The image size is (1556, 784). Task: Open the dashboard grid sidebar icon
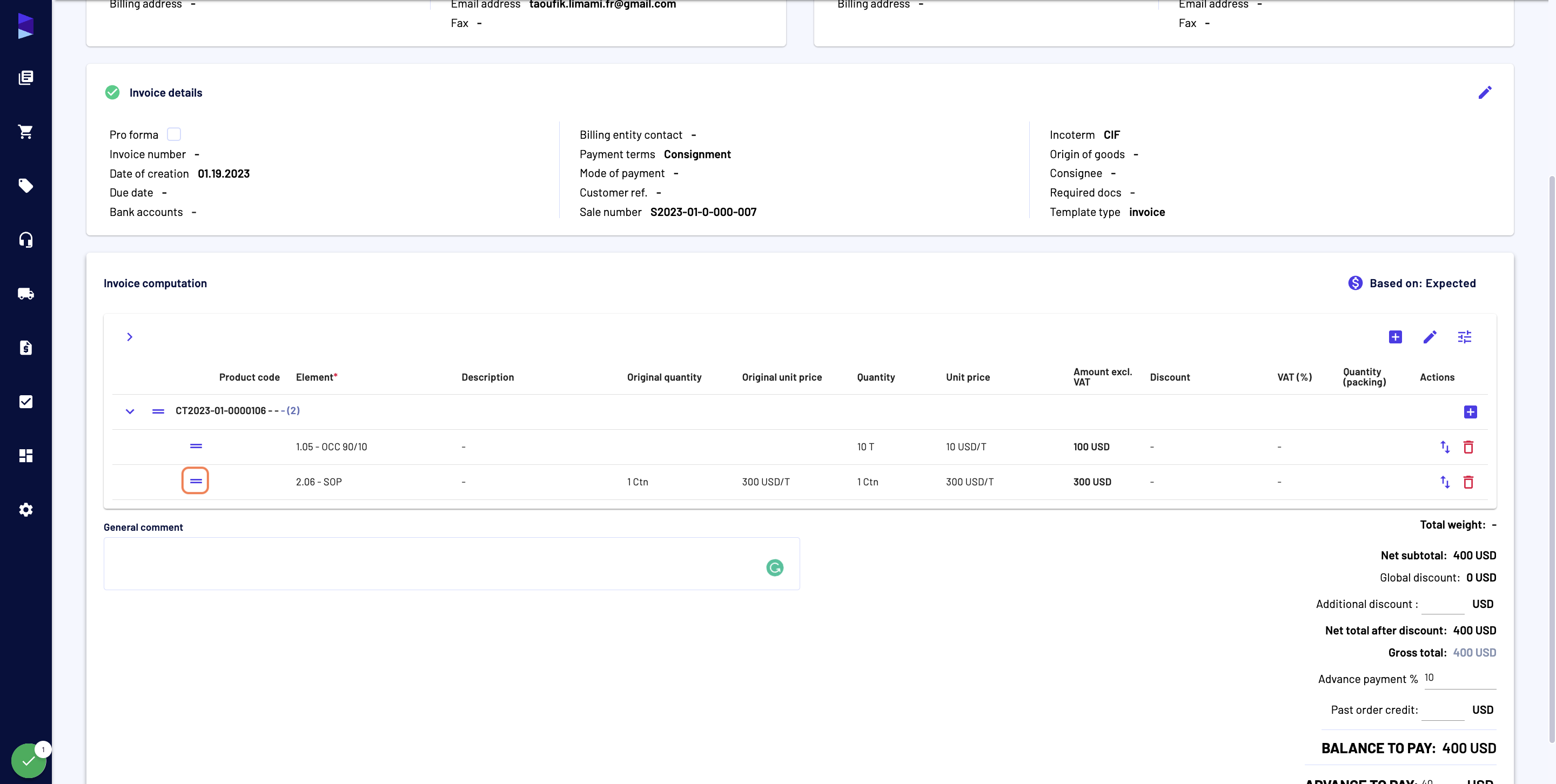(x=25, y=456)
